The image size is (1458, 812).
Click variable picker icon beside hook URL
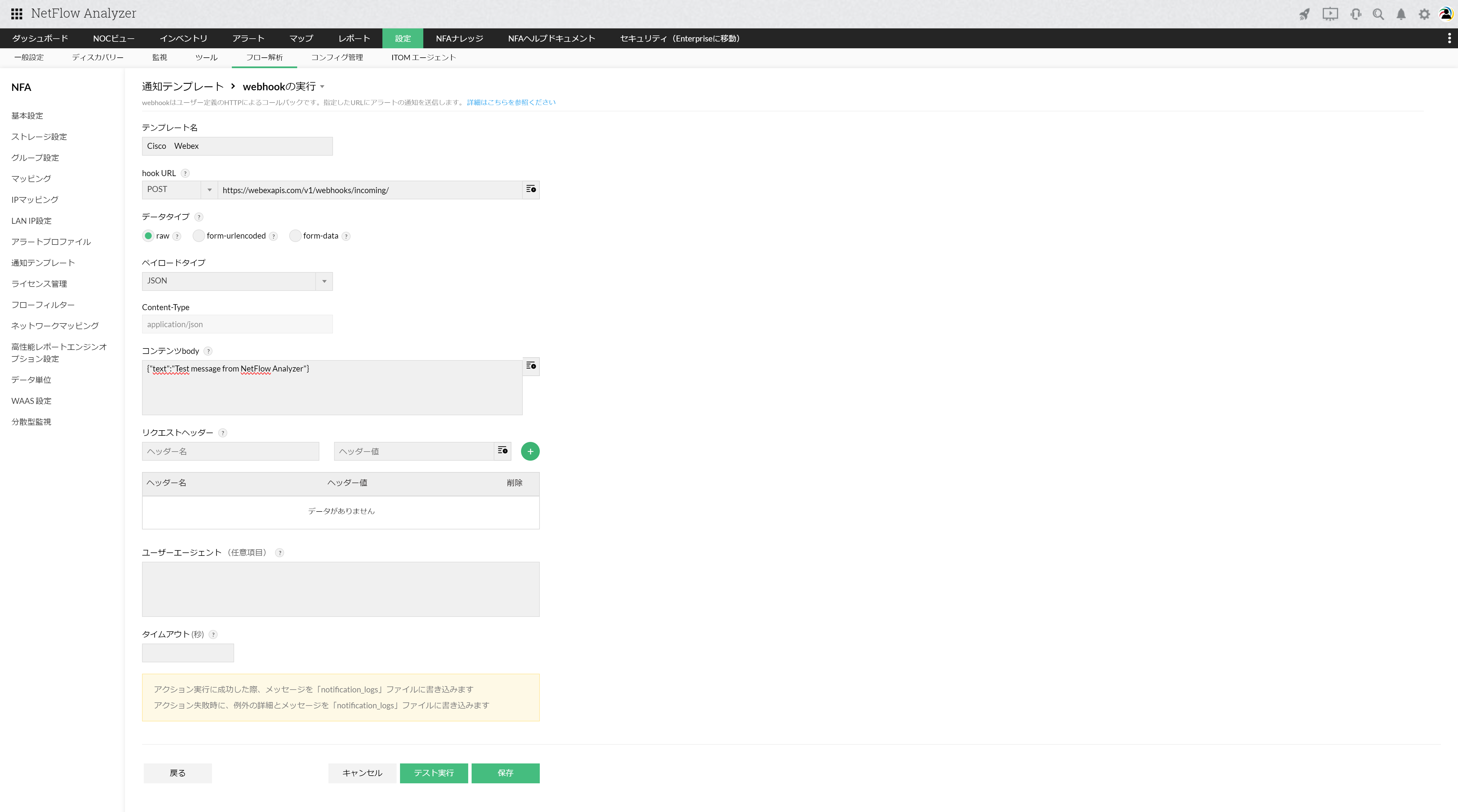530,189
